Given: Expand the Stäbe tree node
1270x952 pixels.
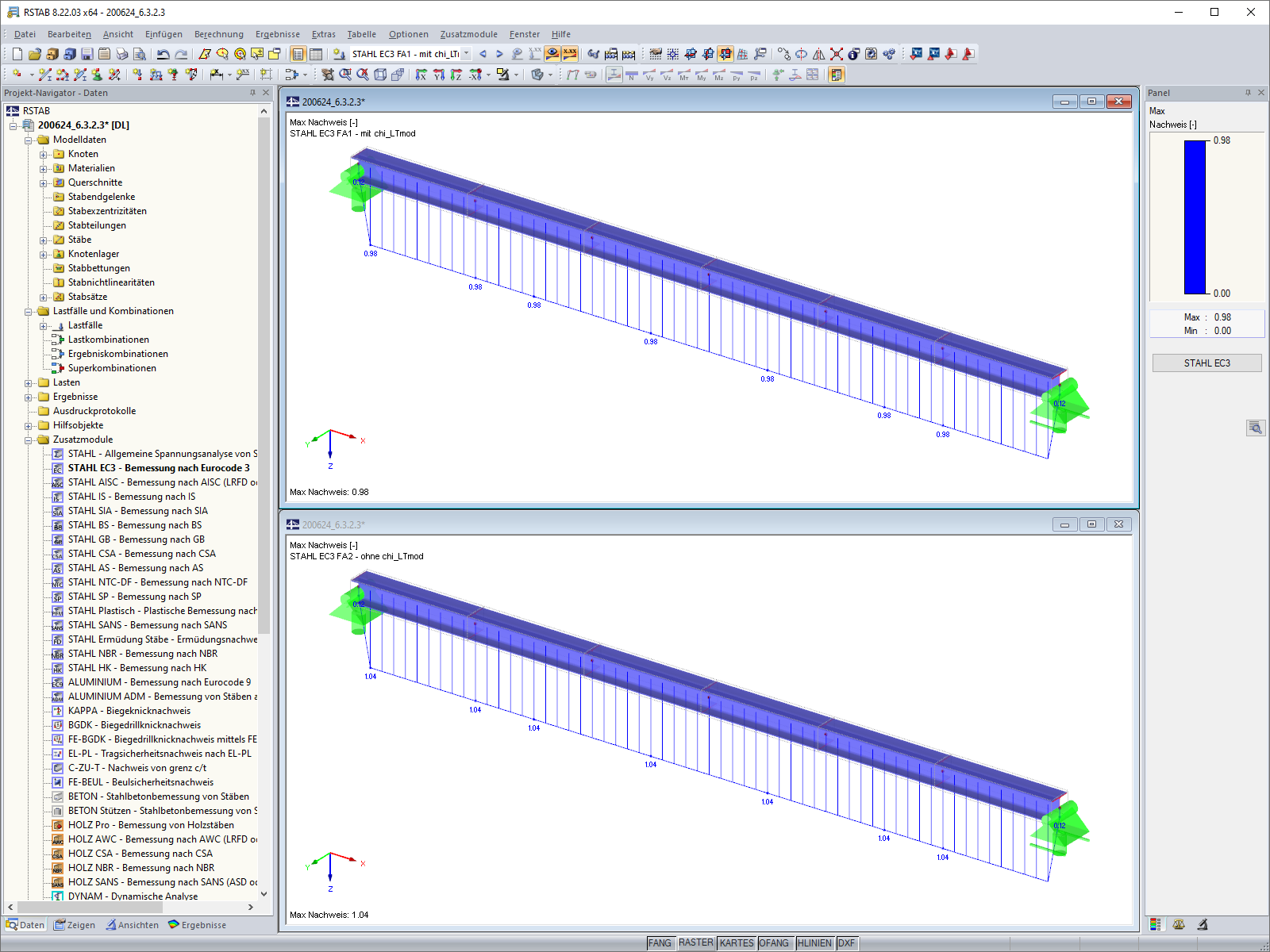Looking at the screenshot, I should [44, 240].
